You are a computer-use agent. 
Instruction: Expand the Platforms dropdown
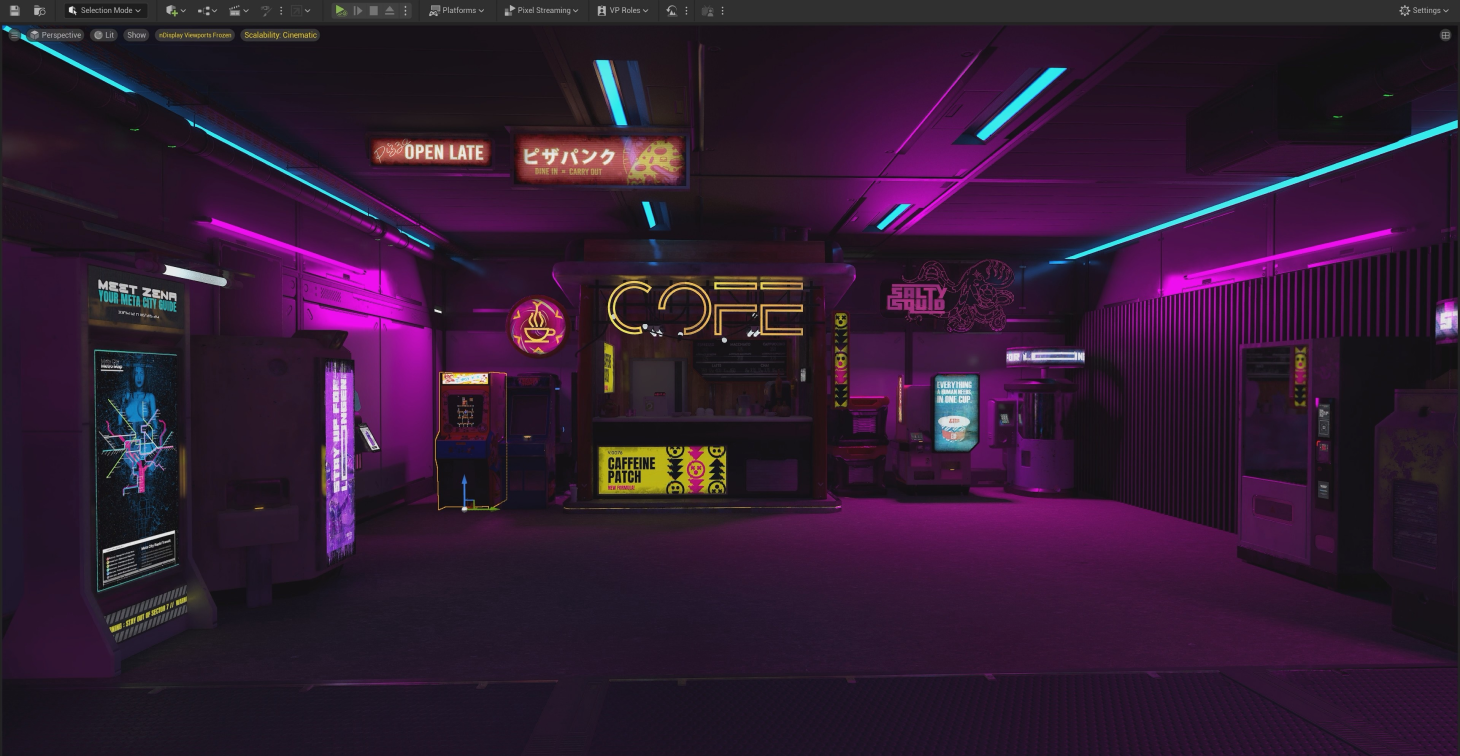(457, 10)
